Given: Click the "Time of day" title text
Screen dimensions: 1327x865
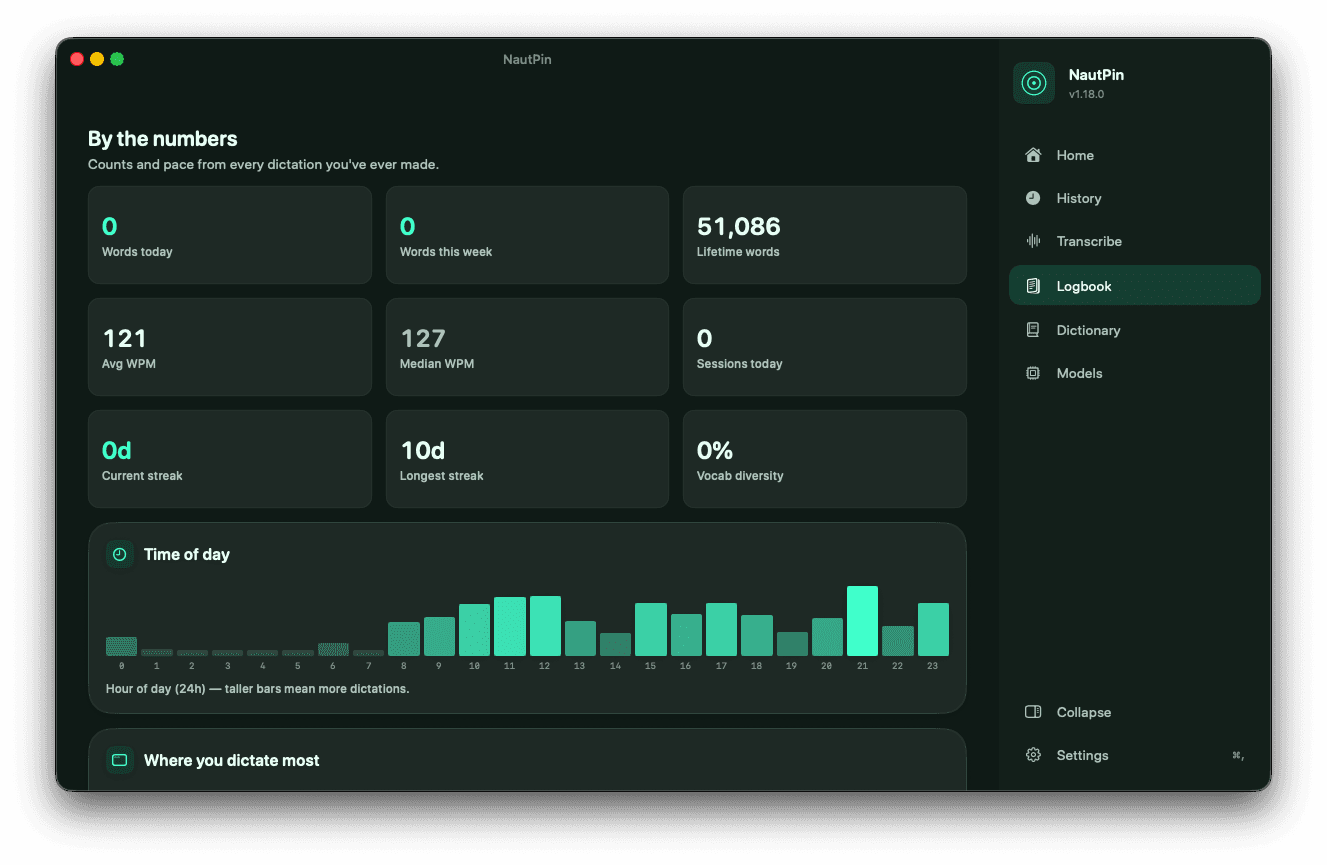Looking at the screenshot, I should [187, 554].
